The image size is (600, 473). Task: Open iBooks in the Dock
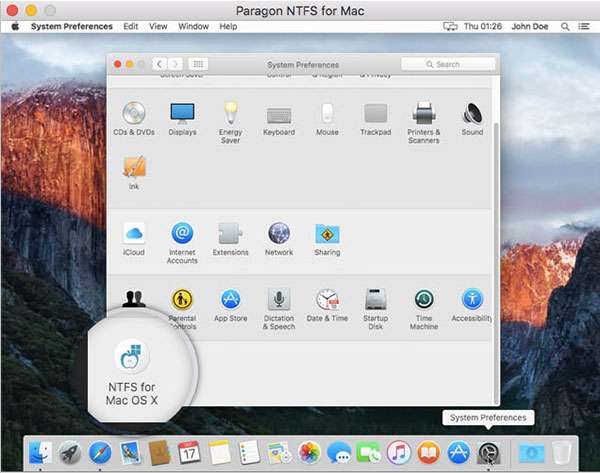coord(429,452)
